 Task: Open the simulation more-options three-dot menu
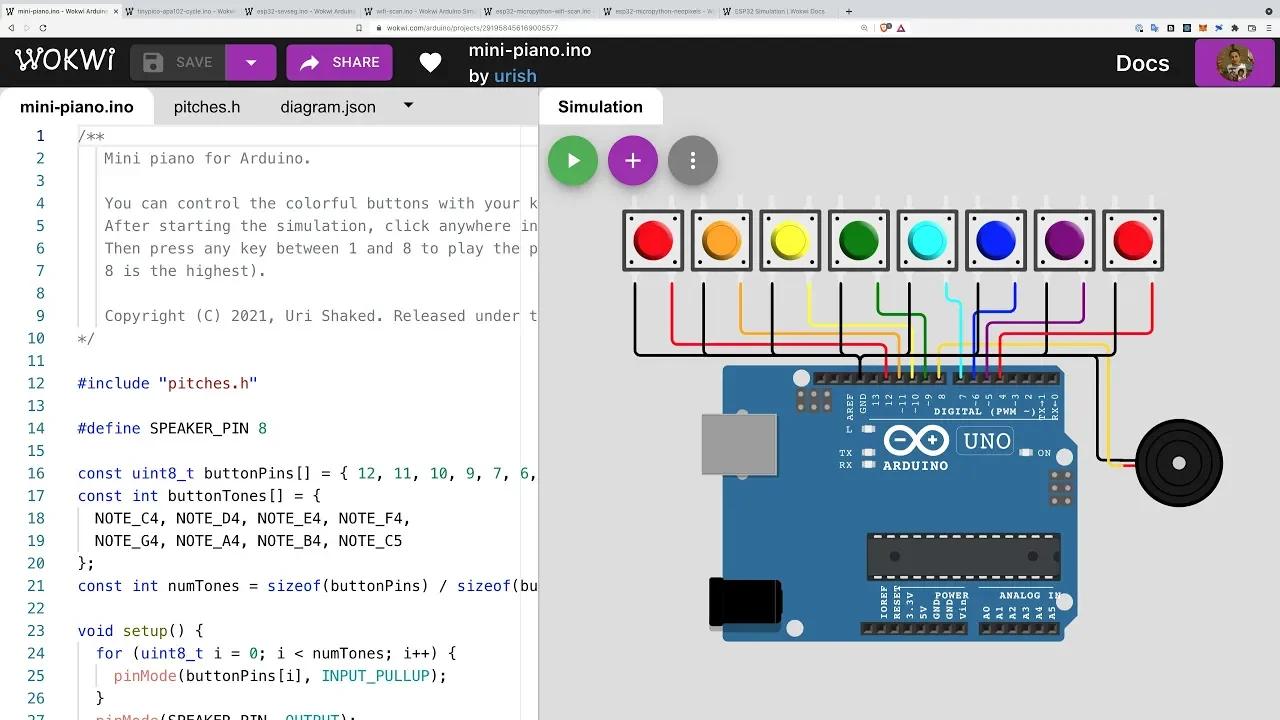point(692,160)
